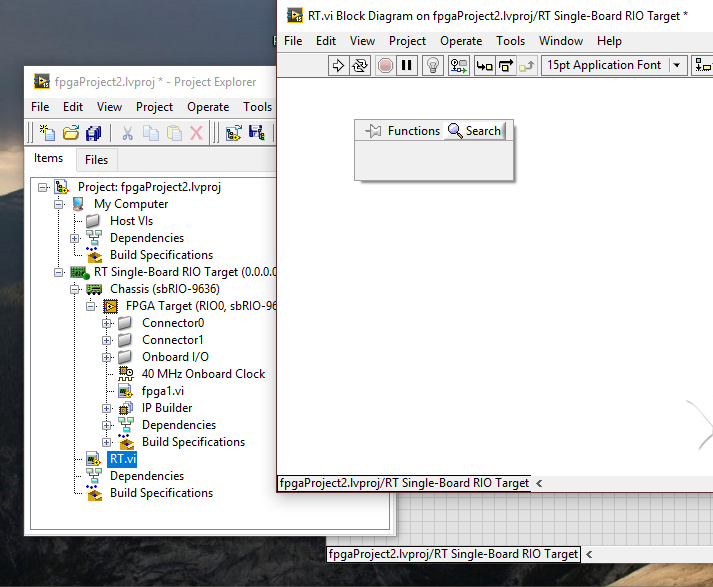Expand Dependencies under FPGA Target

(106, 426)
